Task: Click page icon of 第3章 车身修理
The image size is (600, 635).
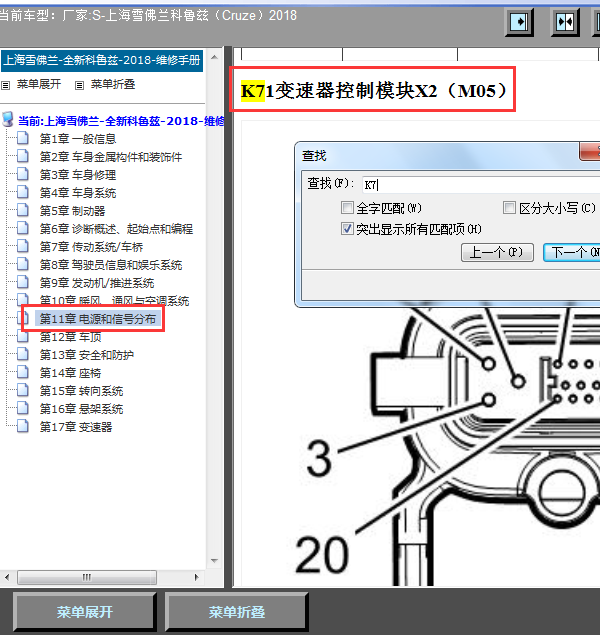Action: tap(23, 174)
